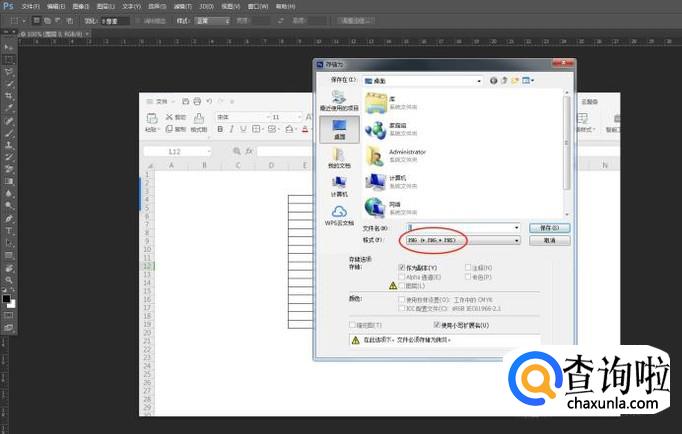
Task: Toggle the Alpha 通道 checkbox
Action: (402, 277)
